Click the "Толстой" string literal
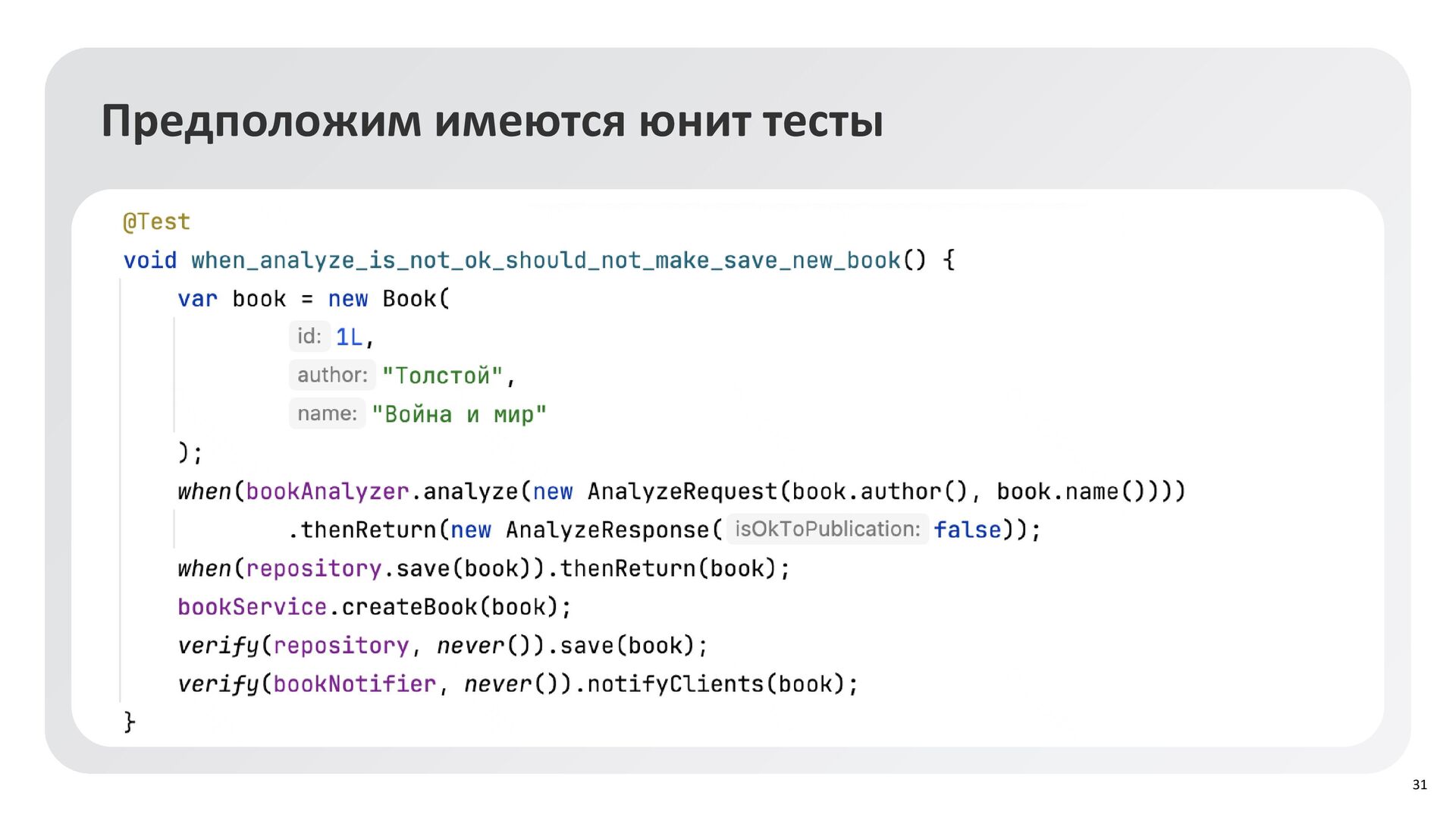Screen dimensions: 1456x821 (x=442, y=376)
